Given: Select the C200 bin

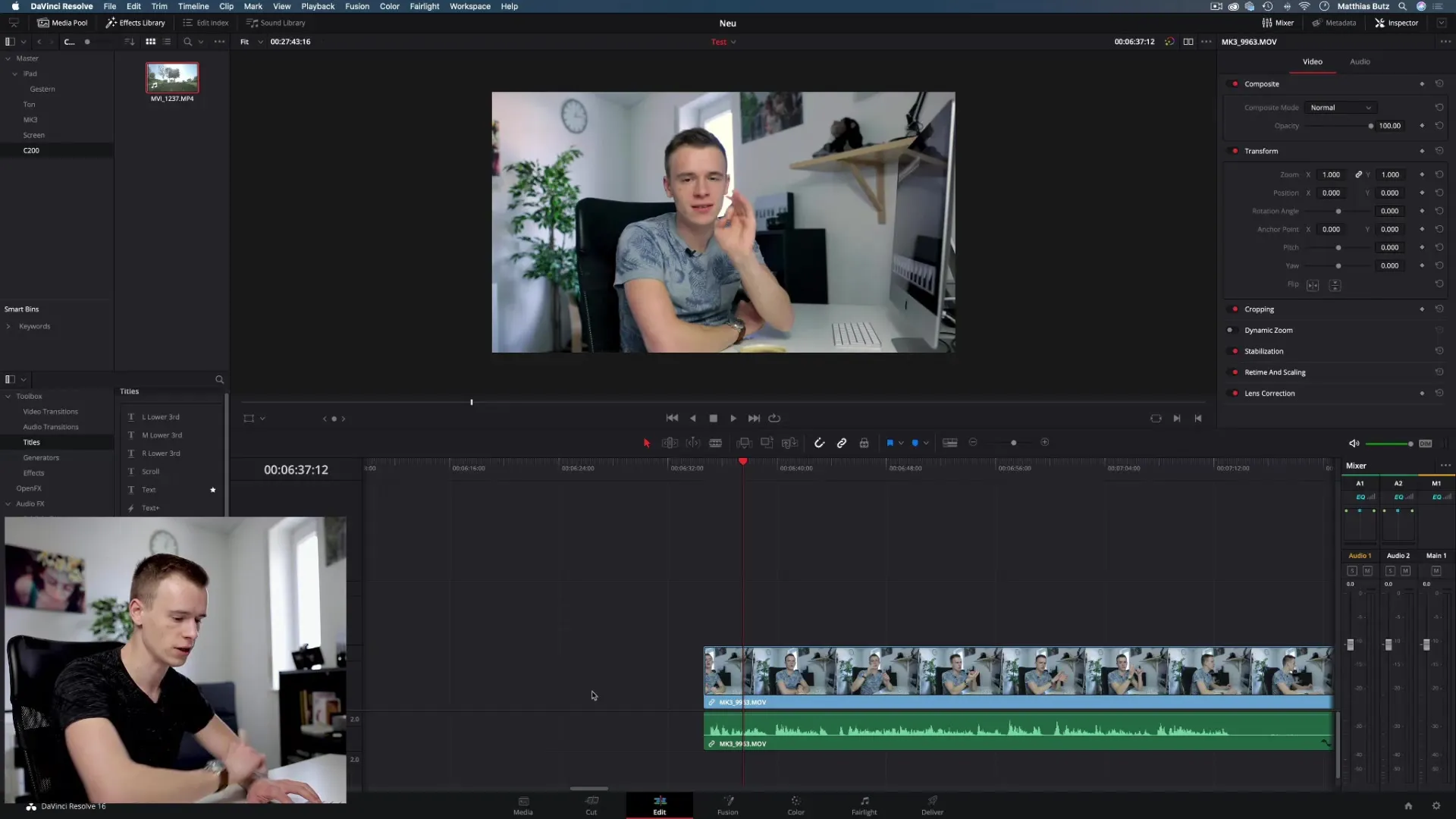Looking at the screenshot, I should pos(31,150).
